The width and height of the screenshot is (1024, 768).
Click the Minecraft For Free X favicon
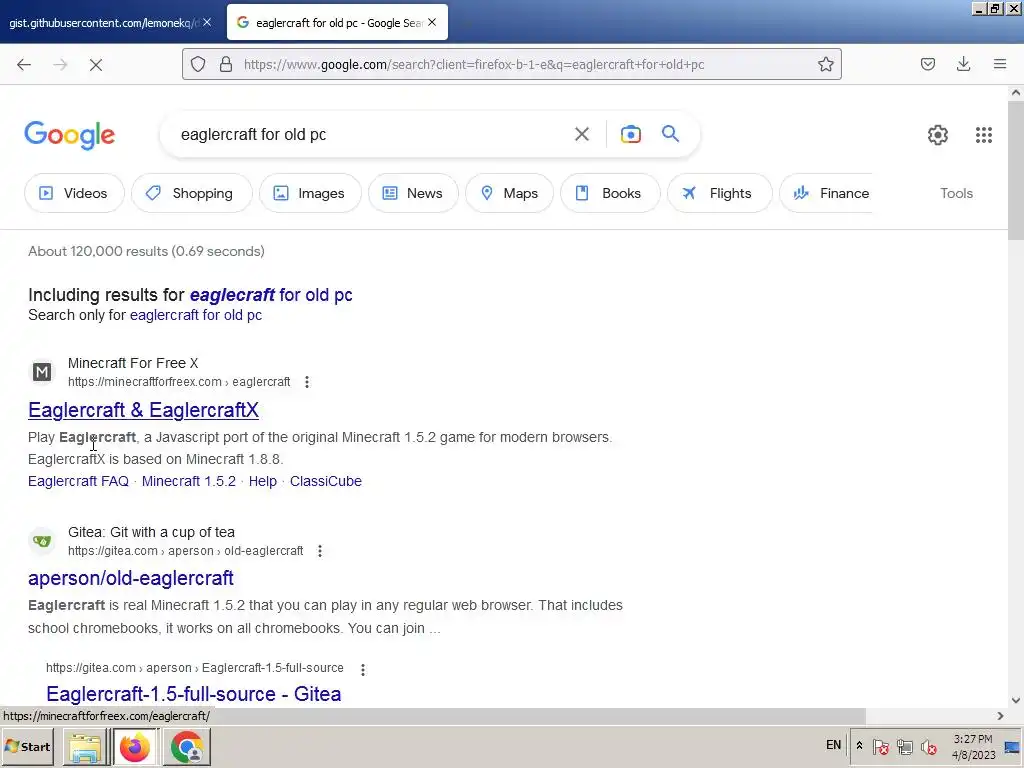[x=42, y=372]
